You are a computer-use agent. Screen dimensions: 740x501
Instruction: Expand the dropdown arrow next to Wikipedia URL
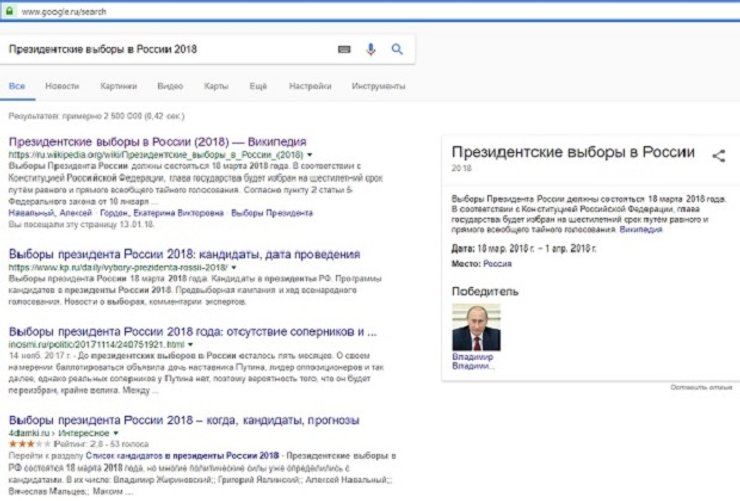[310, 156]
